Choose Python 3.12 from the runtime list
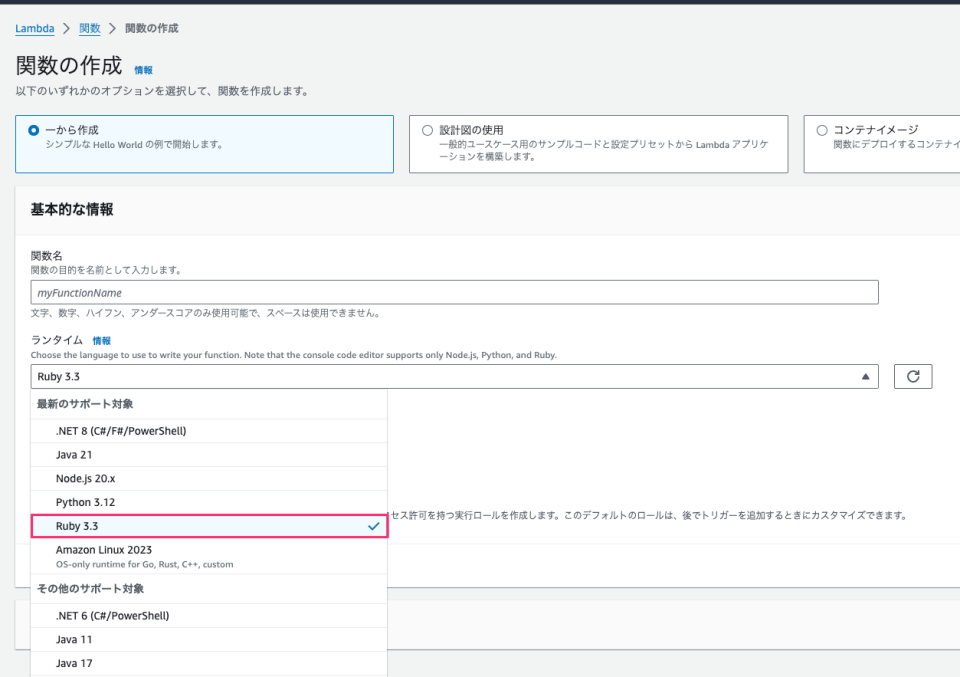Image resolution: width=960 pixels, height=677 pixels. point(200,502)
